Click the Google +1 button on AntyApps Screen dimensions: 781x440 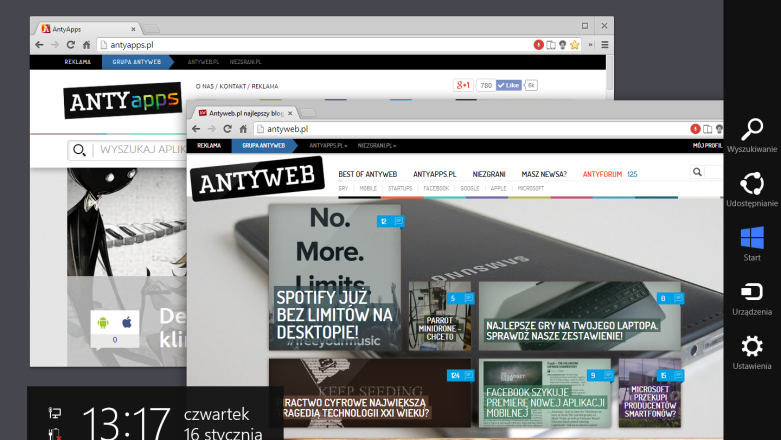(463, 85)
